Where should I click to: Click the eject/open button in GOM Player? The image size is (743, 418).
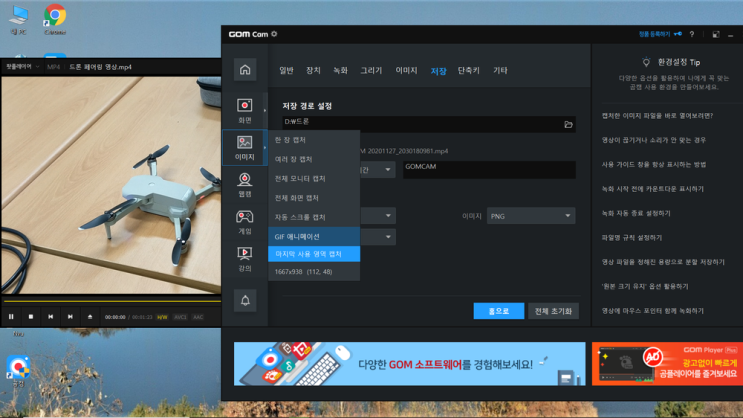90,317
